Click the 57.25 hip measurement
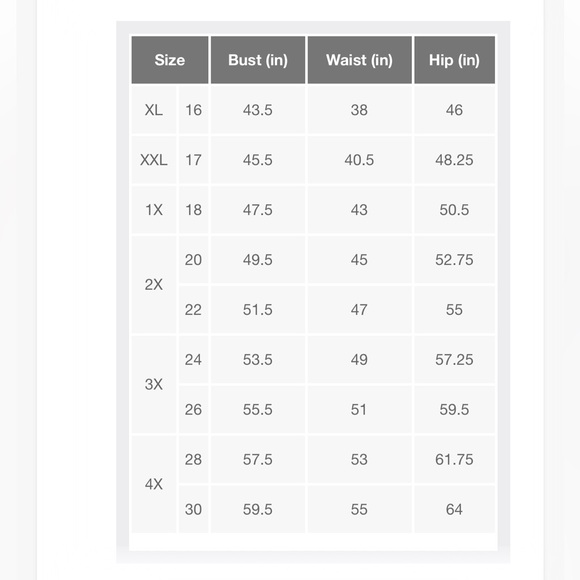This screenshot has height=580, width=580. (x=455, y=360)
